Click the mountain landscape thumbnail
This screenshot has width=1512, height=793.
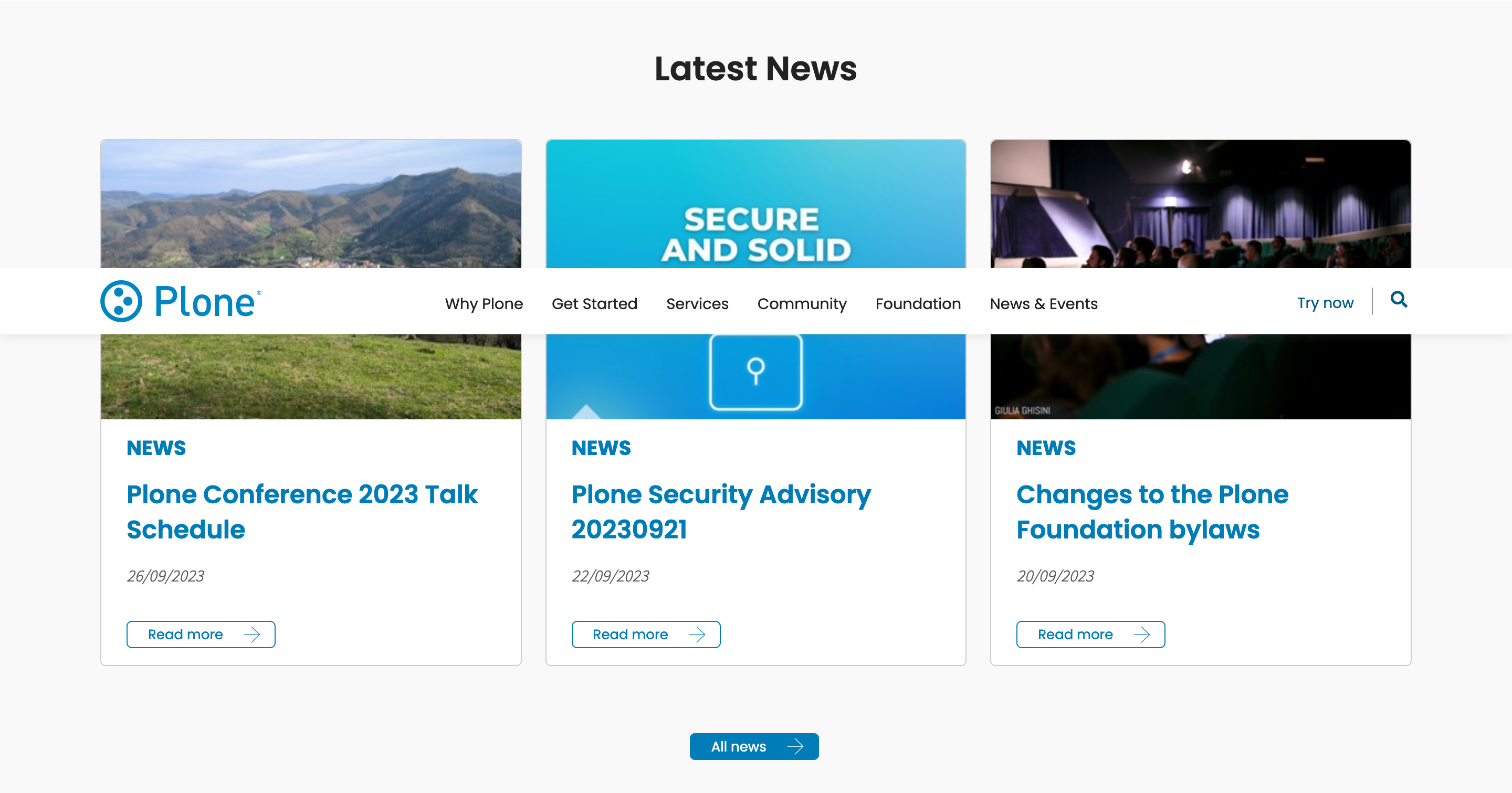[x=311, y=204]
